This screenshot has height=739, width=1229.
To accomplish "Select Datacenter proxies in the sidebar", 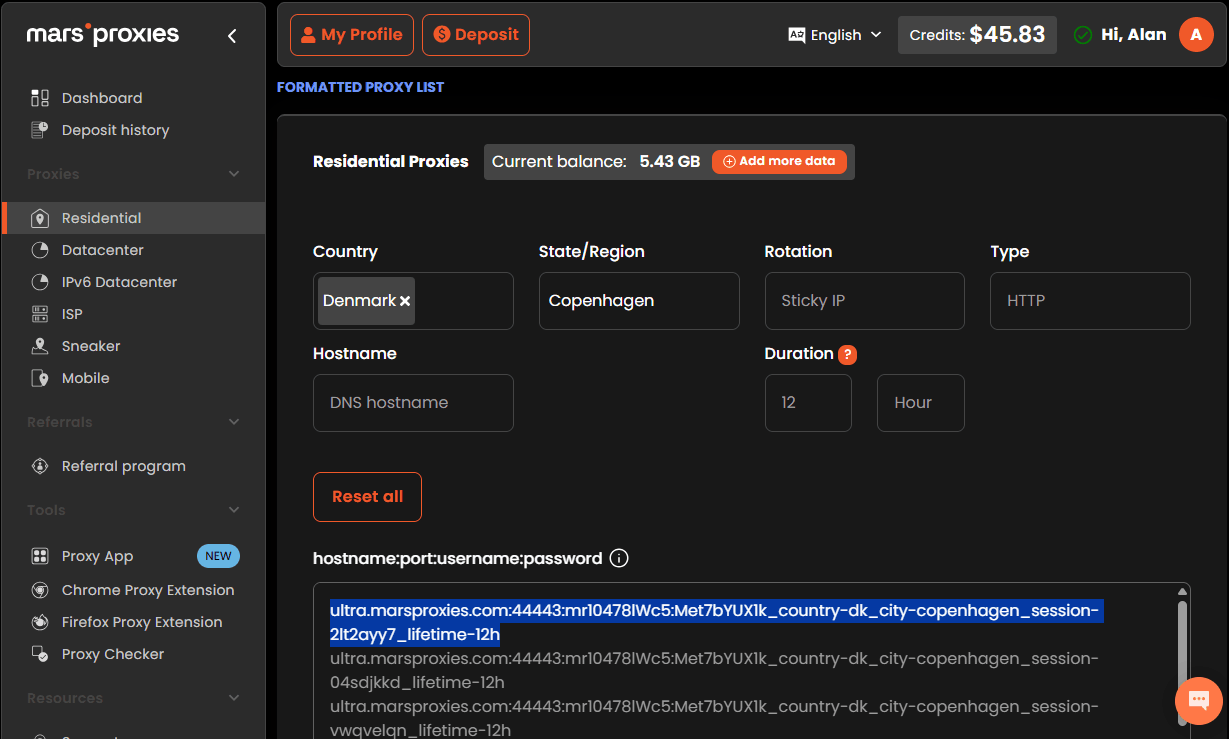I will tap(102, 250).
